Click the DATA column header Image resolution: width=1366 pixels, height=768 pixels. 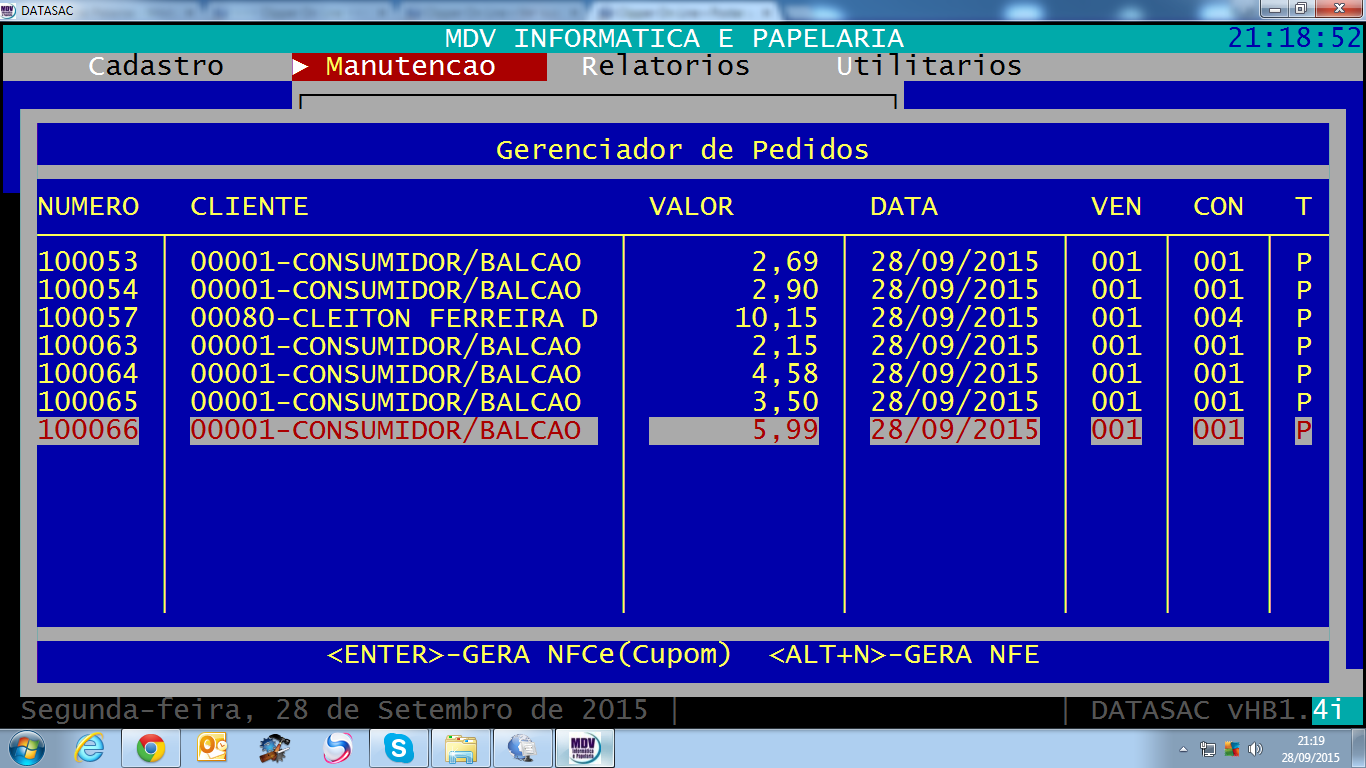(x=904, y=207)
